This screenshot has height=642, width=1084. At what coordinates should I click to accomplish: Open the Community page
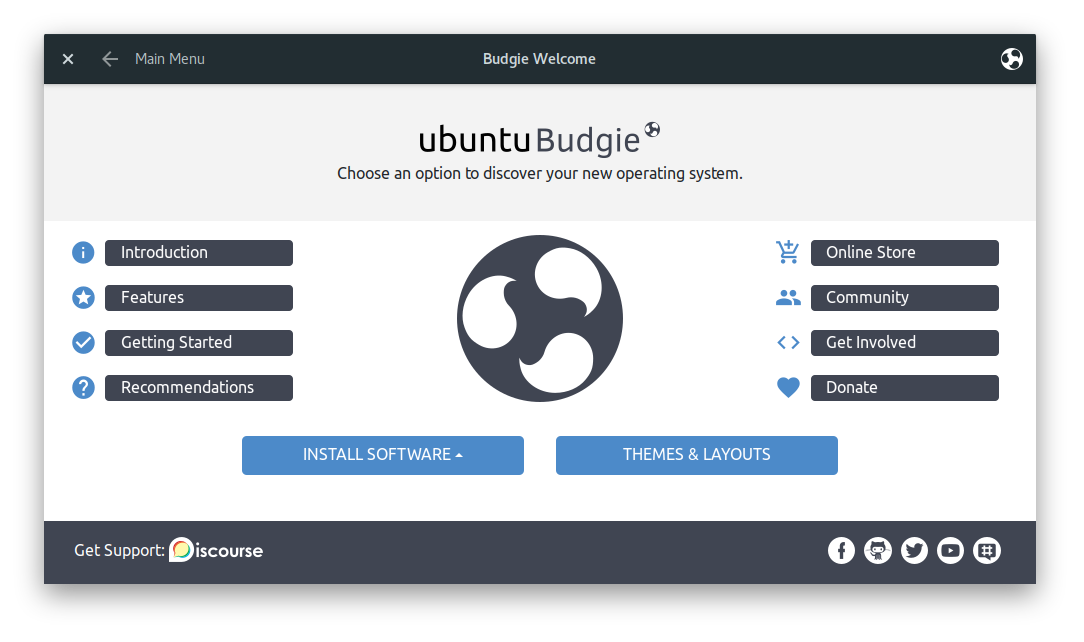click(x=905, y=298)
